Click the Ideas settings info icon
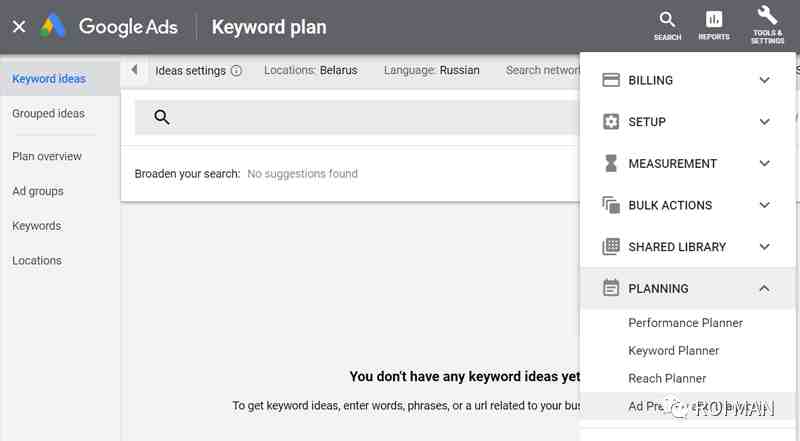Image resolution: width=800 pixels, height=441 pixels. [x=236, y=70]
